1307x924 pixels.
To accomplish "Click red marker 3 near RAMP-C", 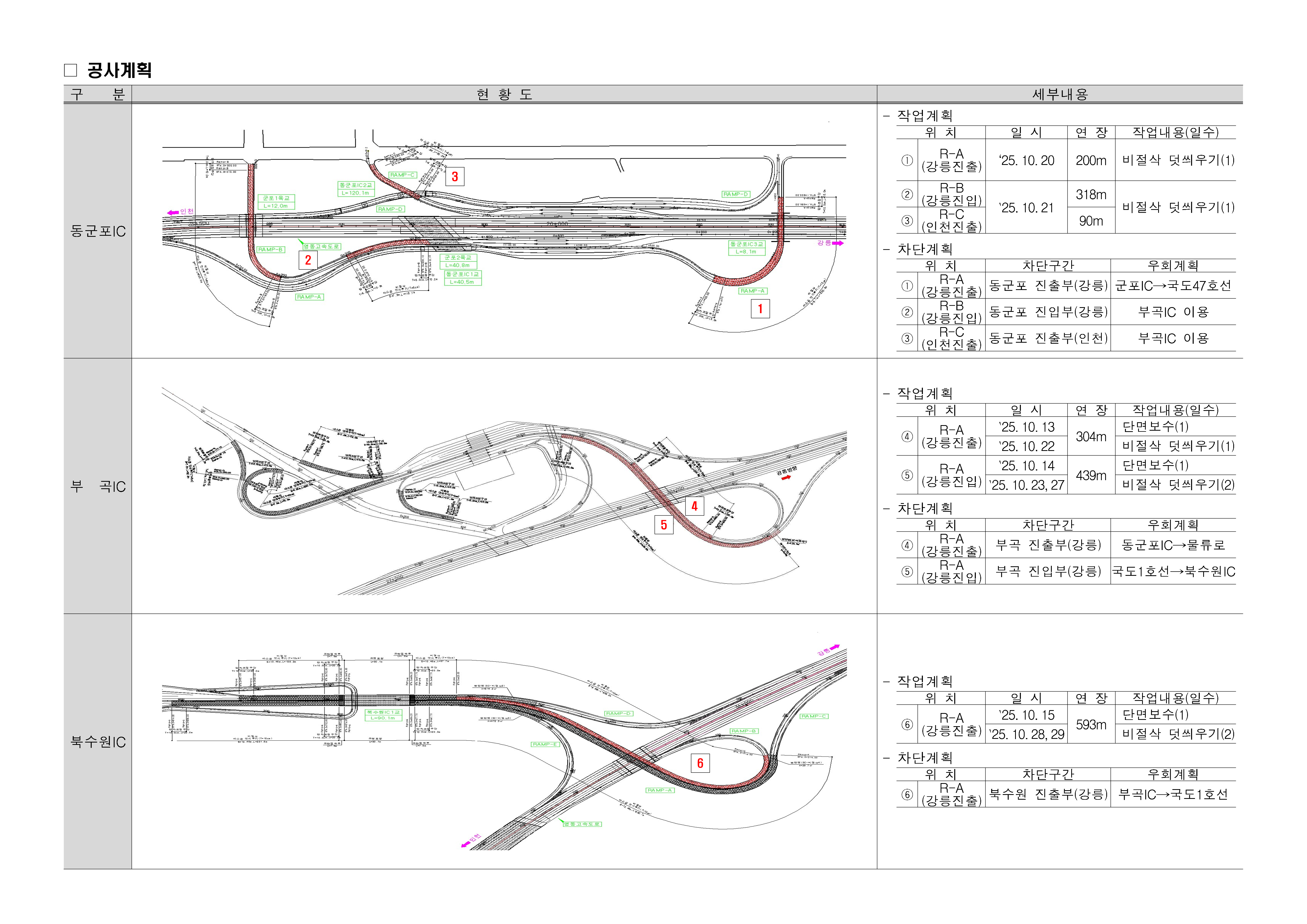I will click(x=454, y=176).
